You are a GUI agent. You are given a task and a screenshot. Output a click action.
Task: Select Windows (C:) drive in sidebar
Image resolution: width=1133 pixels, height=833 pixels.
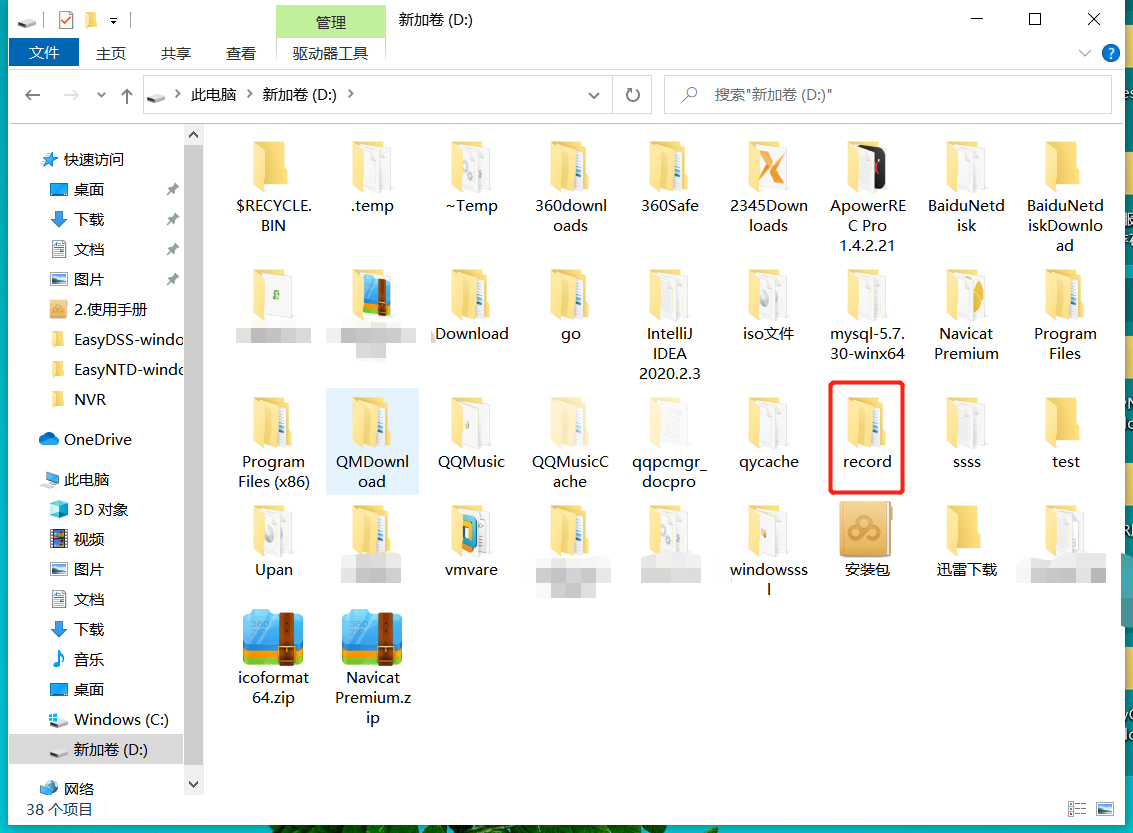pos(108,720)
